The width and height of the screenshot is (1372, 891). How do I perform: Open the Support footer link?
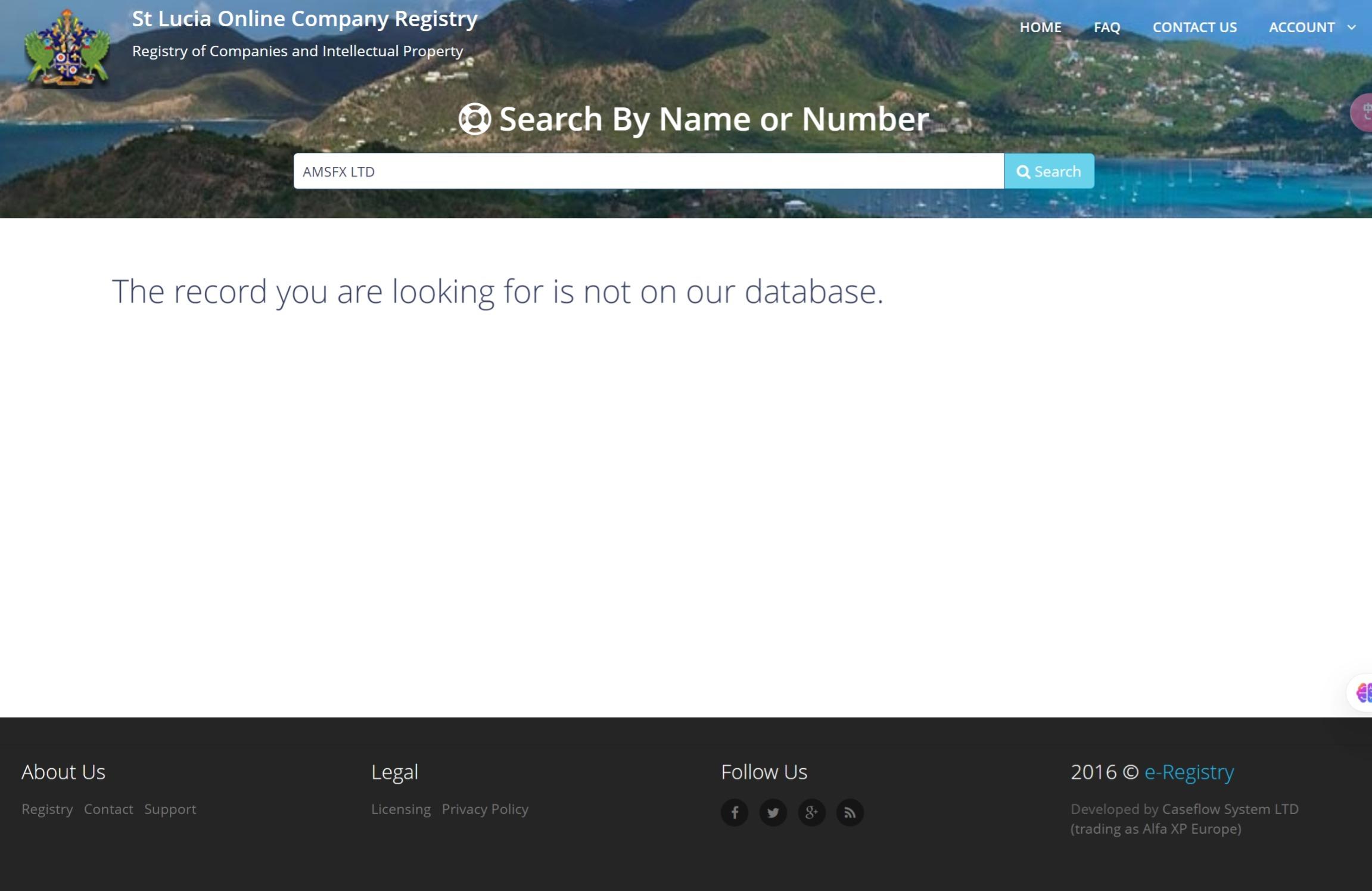pyautogui.click(x=170, y=809)
